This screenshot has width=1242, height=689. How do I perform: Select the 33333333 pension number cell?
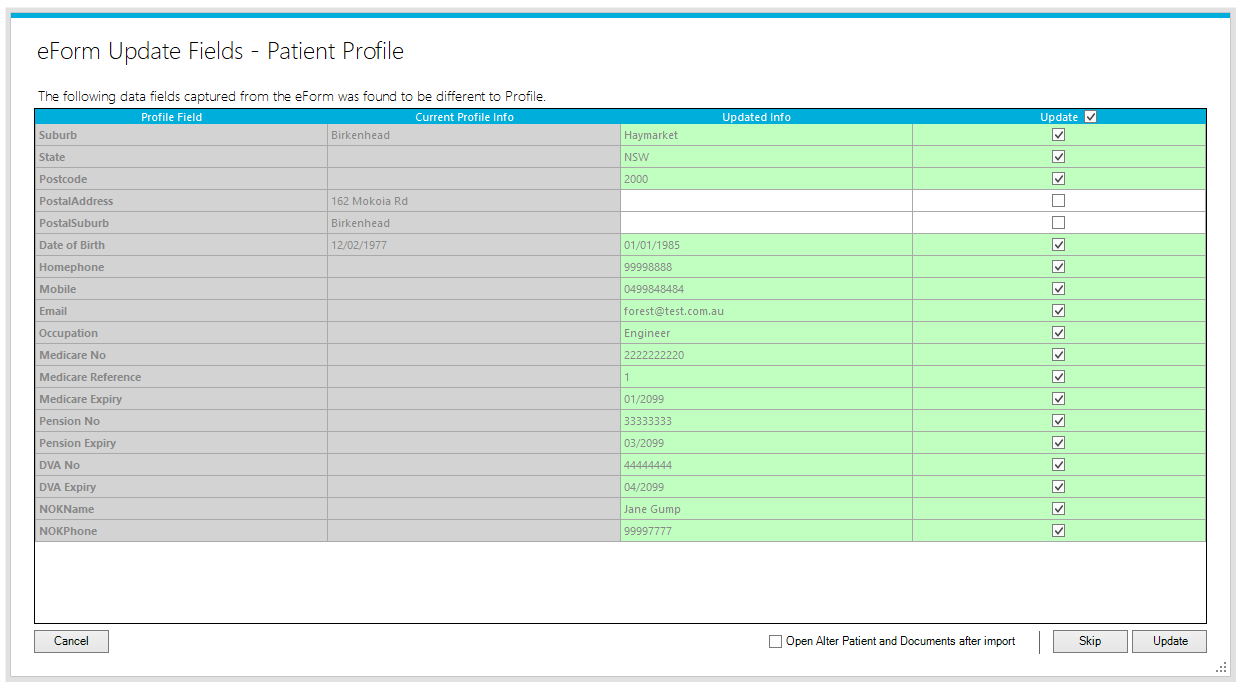click(x=766, y=421)
